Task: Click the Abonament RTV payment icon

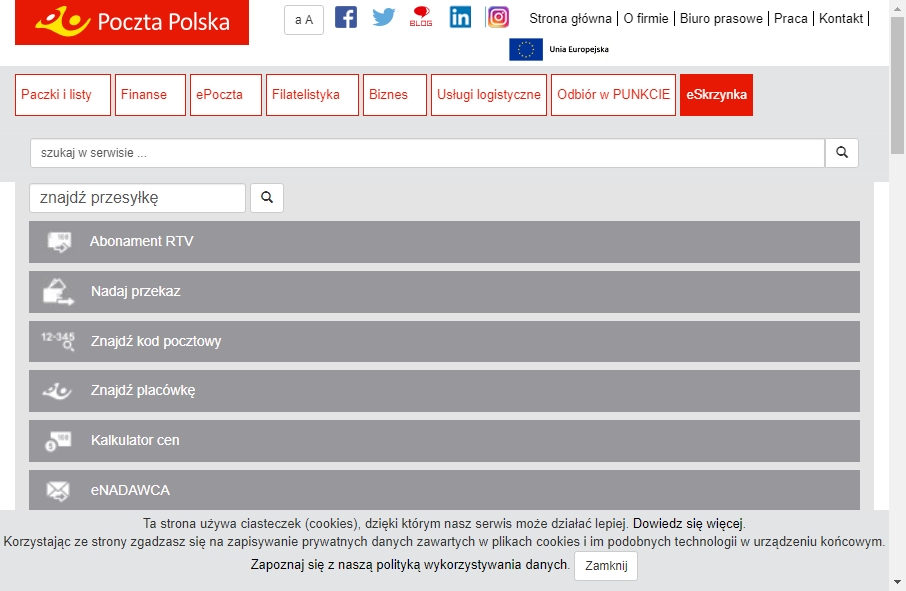Action: coord(59,241)
